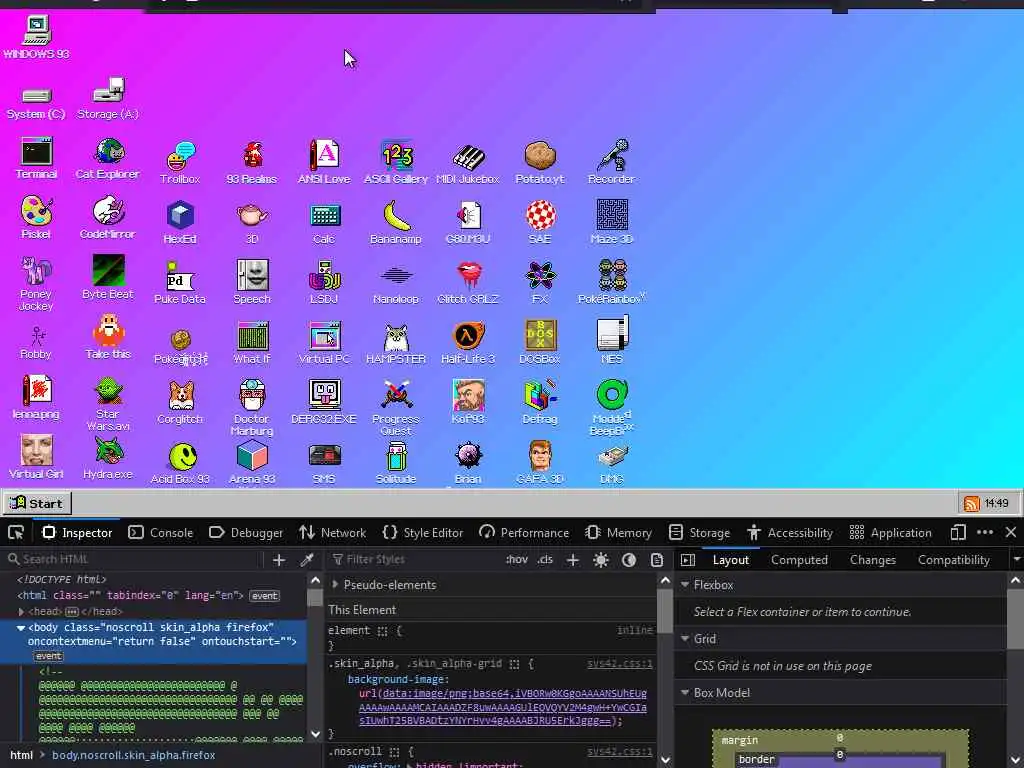Collapse the Flexbox section
The width and height of the screenshot is (1024, 768).
point(685,584)
